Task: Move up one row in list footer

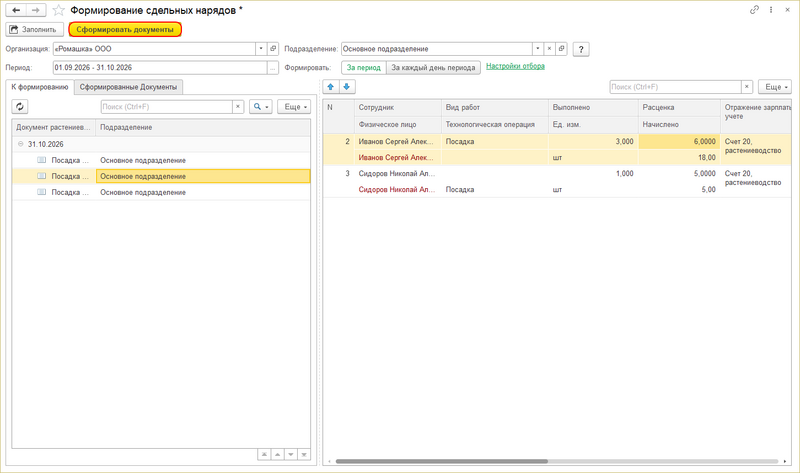Action: coord(277,455)
